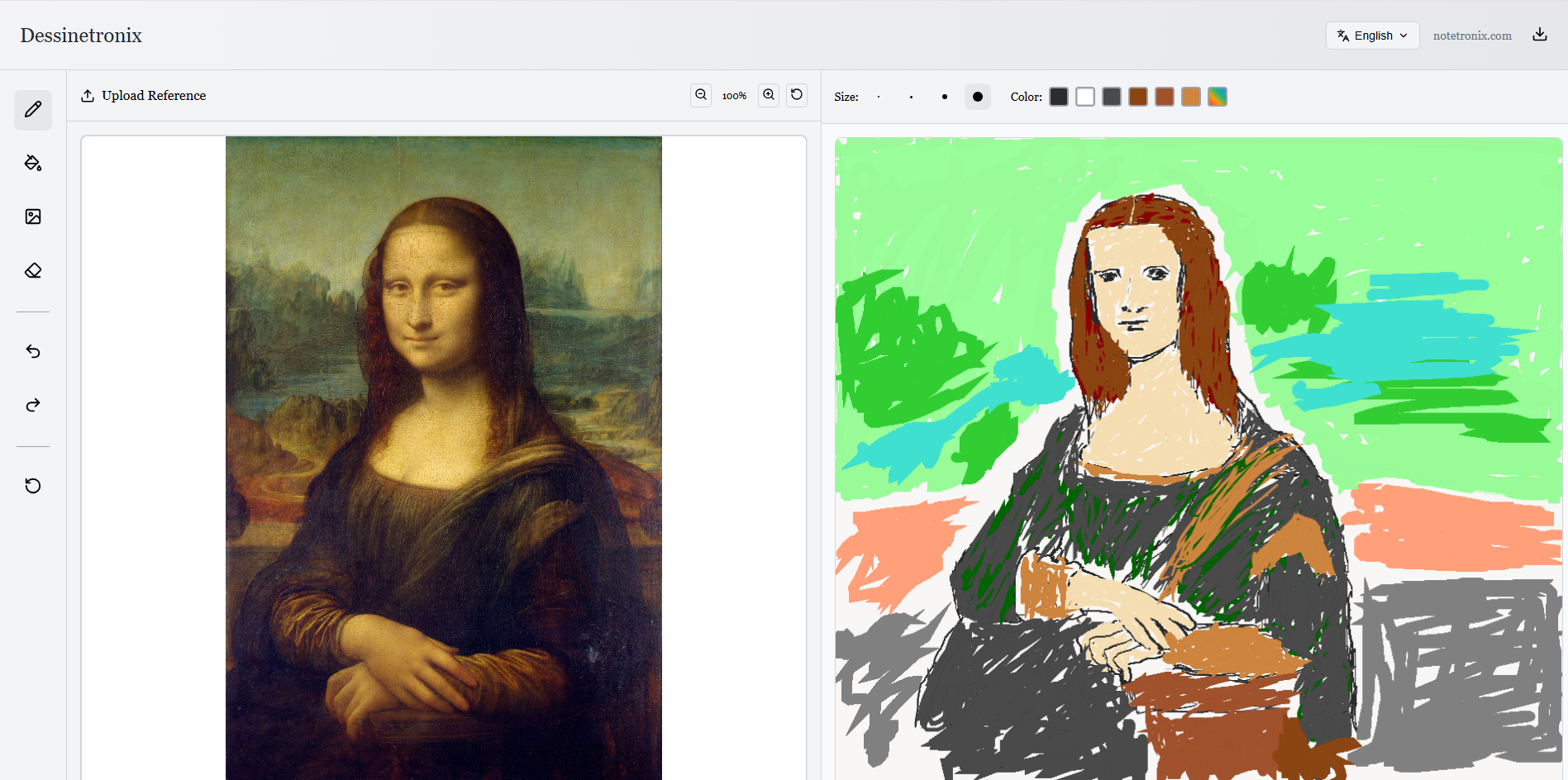Reset reference image zoom
1568x780 pixels.
(797, 95)
